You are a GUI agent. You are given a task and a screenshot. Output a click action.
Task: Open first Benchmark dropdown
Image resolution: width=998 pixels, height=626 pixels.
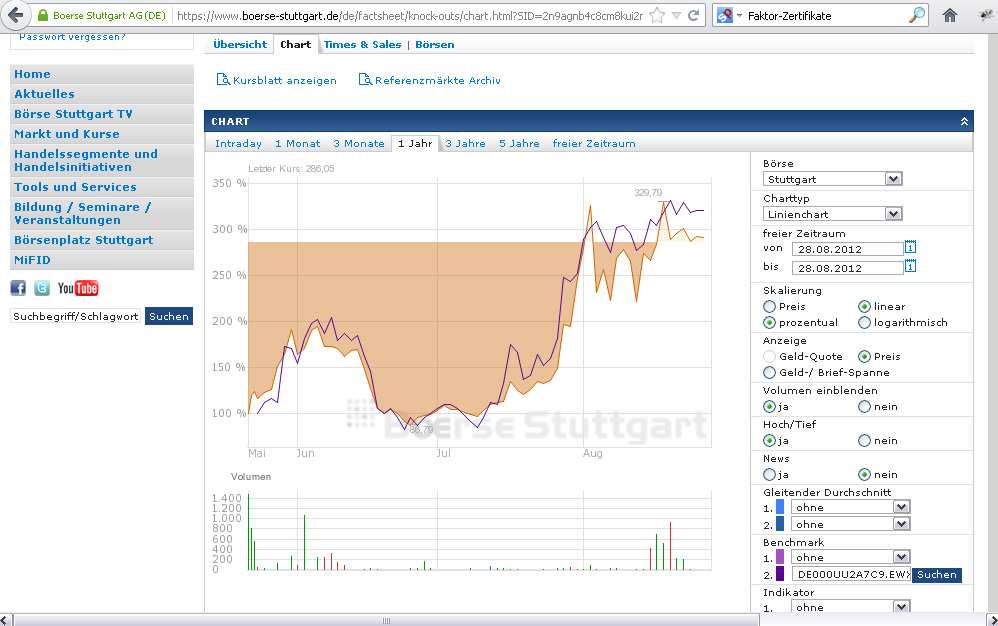851,557
